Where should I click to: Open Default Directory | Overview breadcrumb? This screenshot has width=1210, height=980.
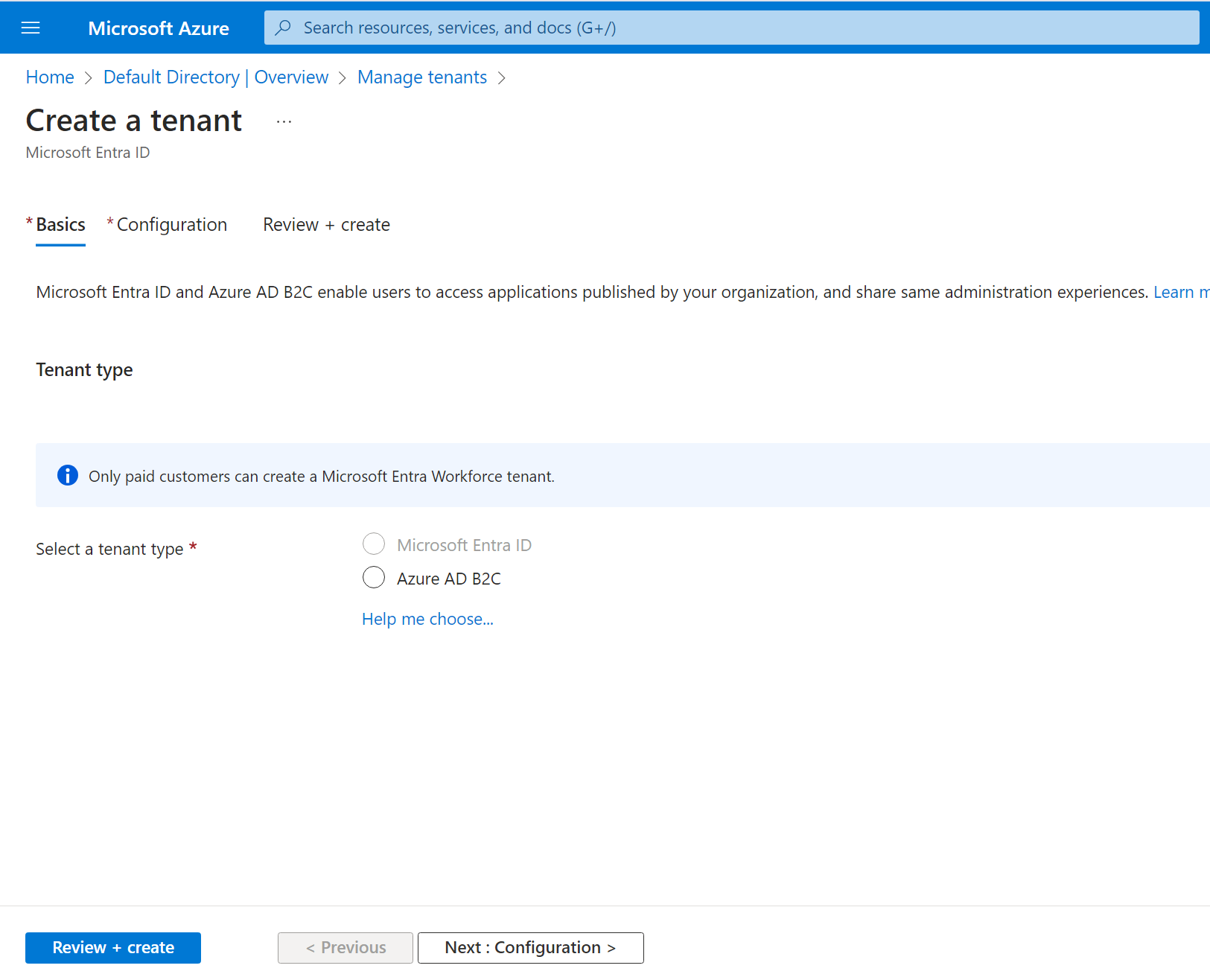pos(216,77)
